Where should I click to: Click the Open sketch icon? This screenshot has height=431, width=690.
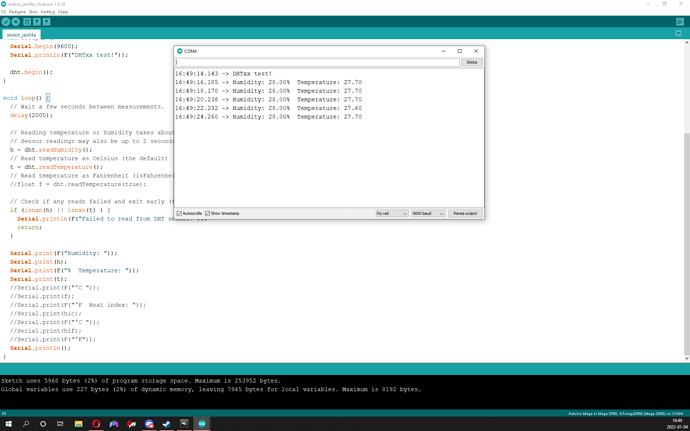tap(37, 22)
